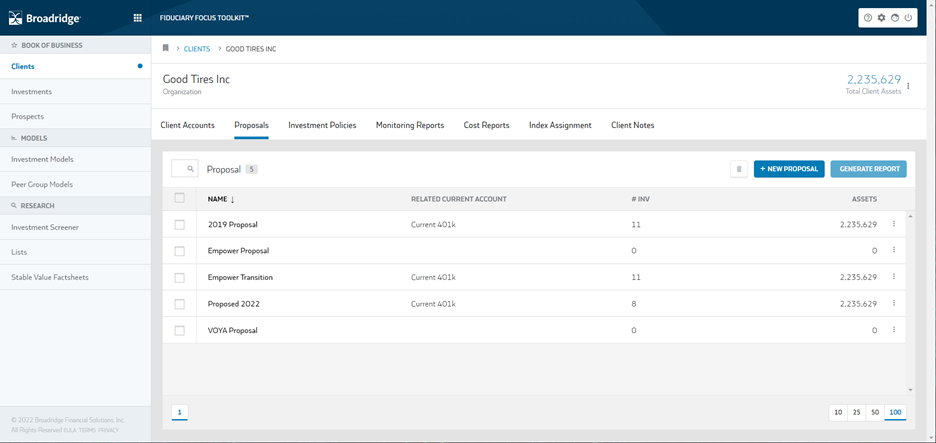Set page size to 25 rows
The width and height of the screenshot is (936, 443).
pyautogui.click(x=857, y=412)
